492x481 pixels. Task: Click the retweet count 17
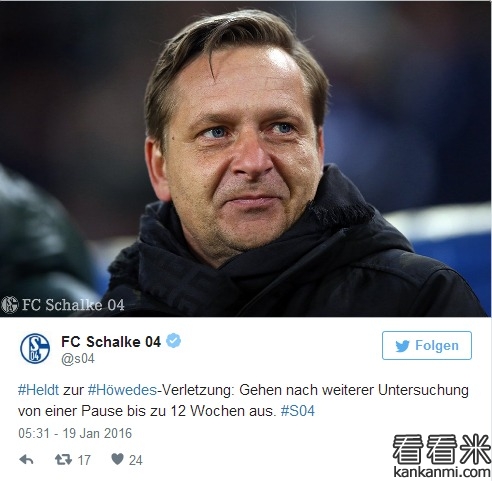[x=84, y=460]
